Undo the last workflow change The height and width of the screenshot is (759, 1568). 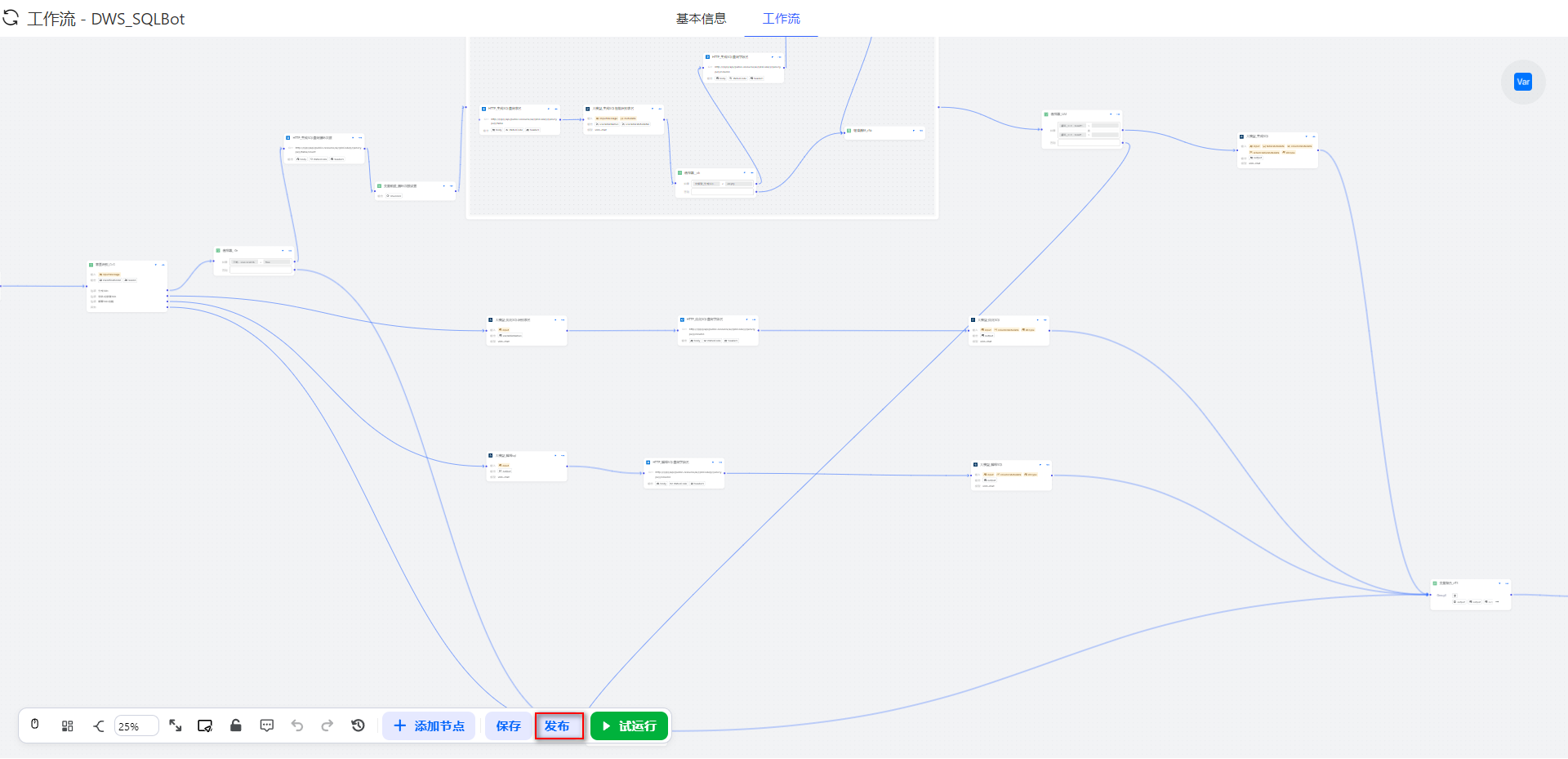click(x=297, y=726)
